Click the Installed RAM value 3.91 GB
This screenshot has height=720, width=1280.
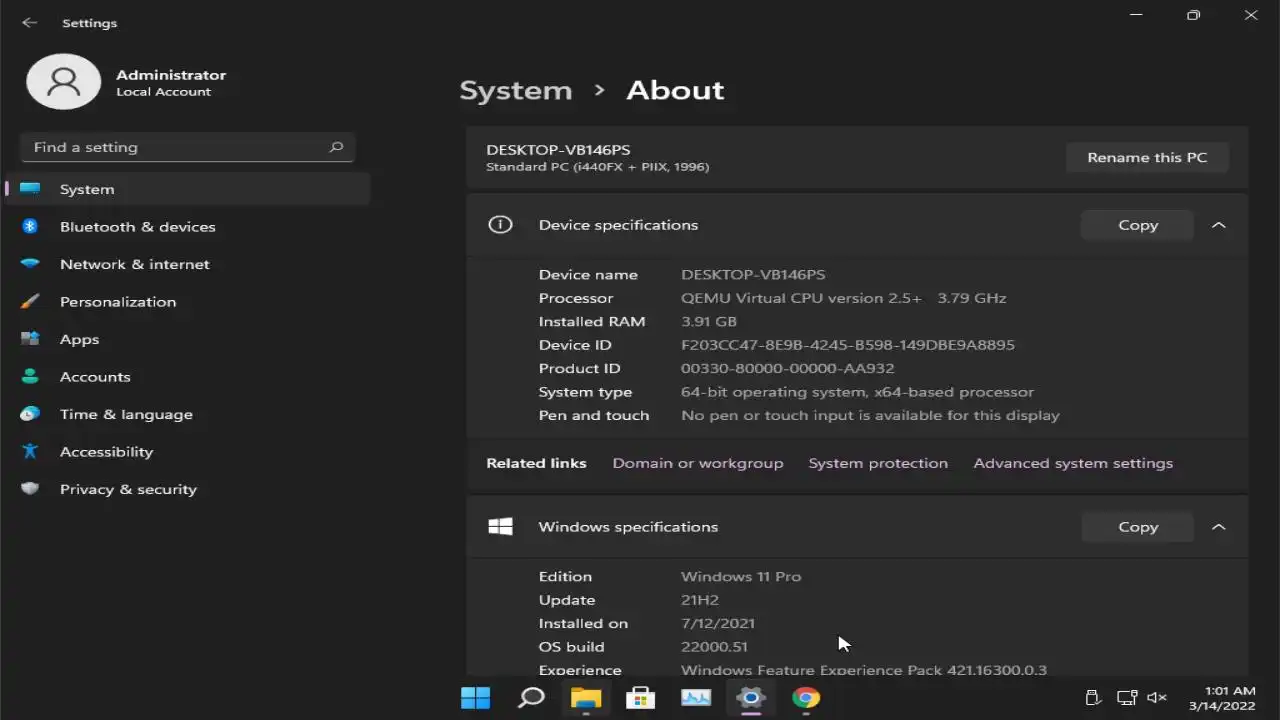coord(709,322)
